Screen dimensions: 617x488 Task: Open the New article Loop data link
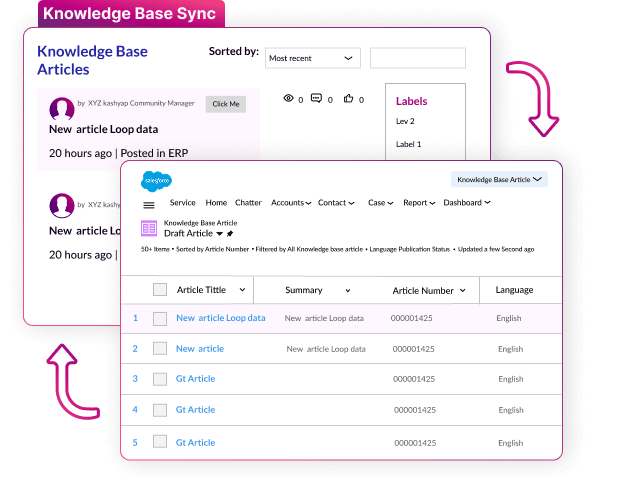coord(220,318)
